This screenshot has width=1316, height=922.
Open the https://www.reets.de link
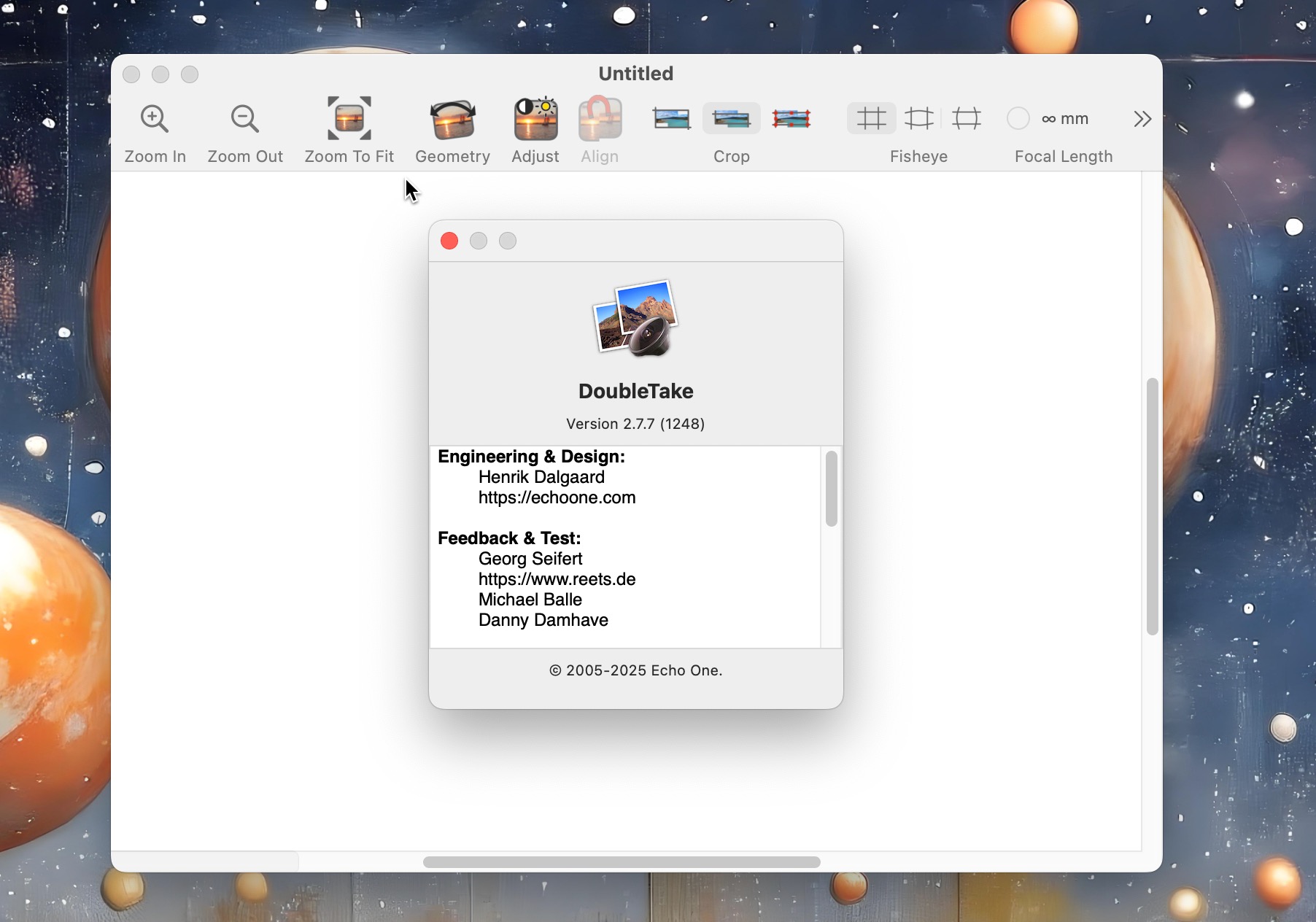[557, 579]
